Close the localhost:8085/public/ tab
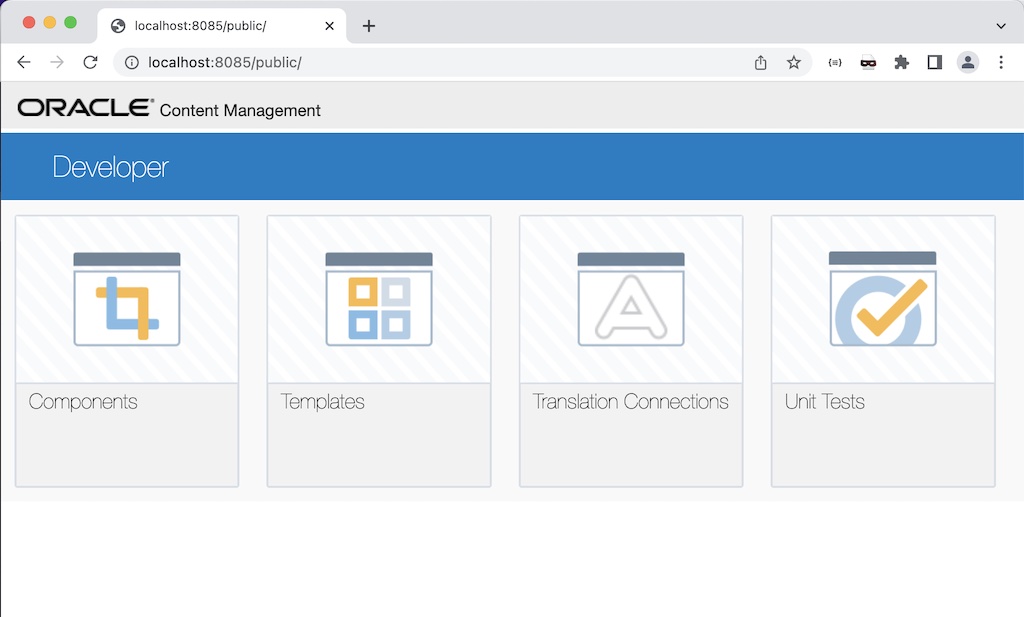Image resolution: width=1024 pixels, height=617 pixels. click(330, 26)
